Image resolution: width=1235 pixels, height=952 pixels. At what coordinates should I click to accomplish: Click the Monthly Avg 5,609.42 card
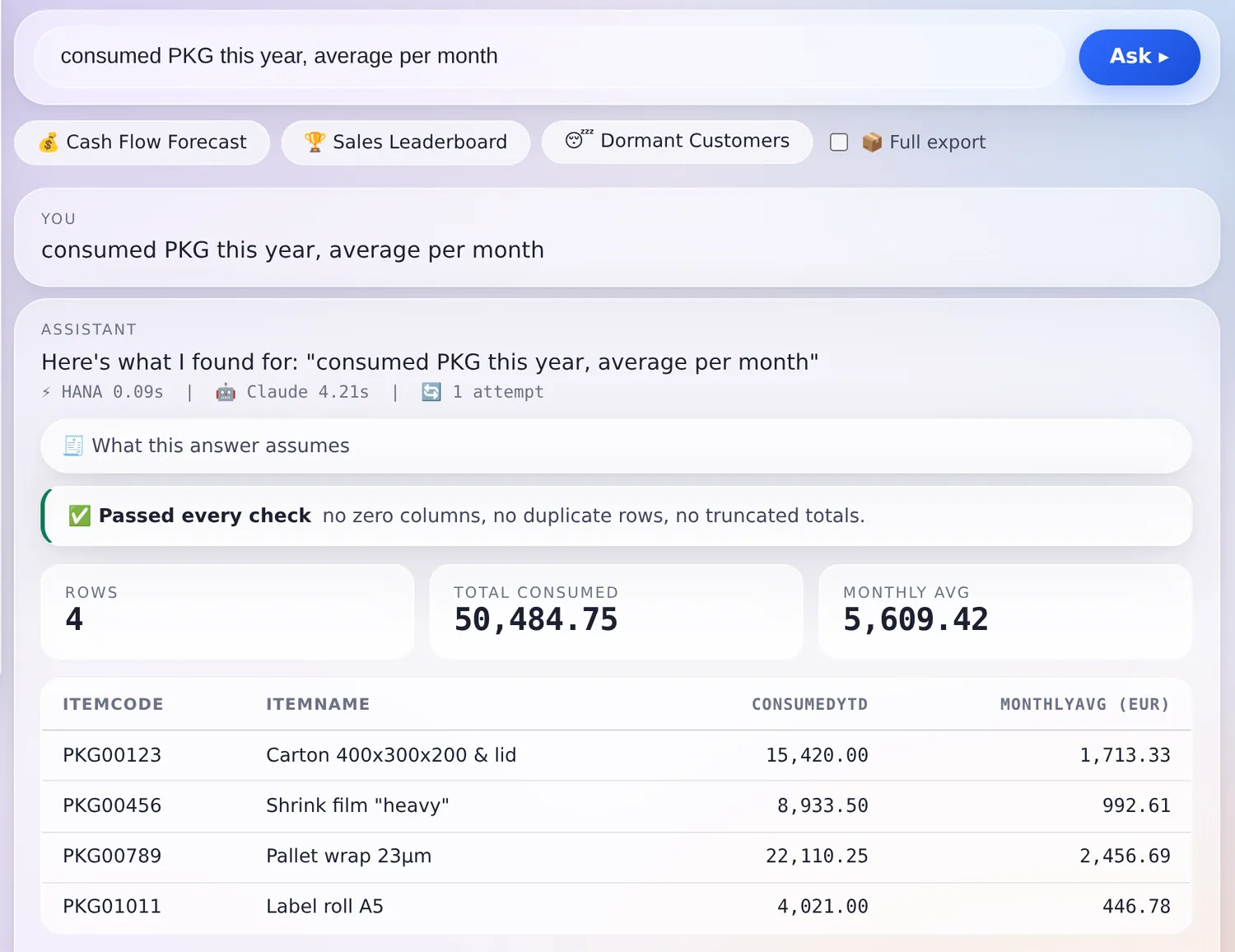point(1004,611)
